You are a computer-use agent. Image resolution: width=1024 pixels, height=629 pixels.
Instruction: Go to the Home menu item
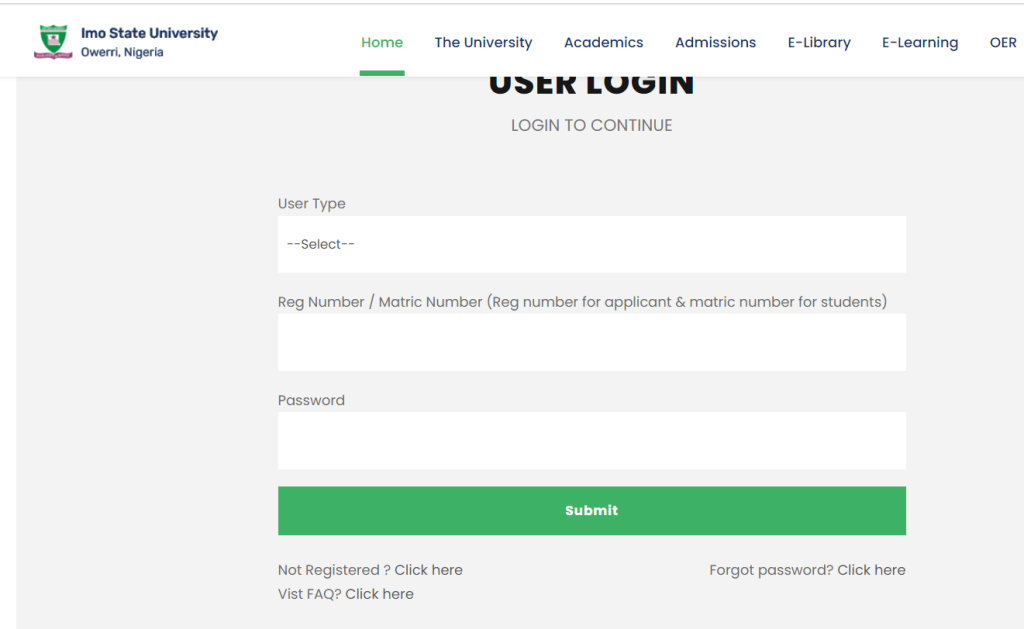(x=382, y=42)
